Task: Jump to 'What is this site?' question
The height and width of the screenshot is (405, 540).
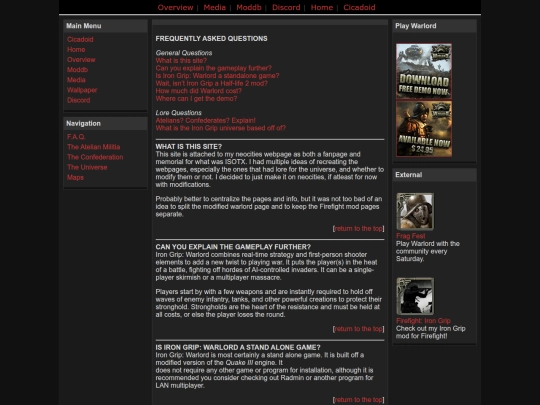Action: click(181, 61)
